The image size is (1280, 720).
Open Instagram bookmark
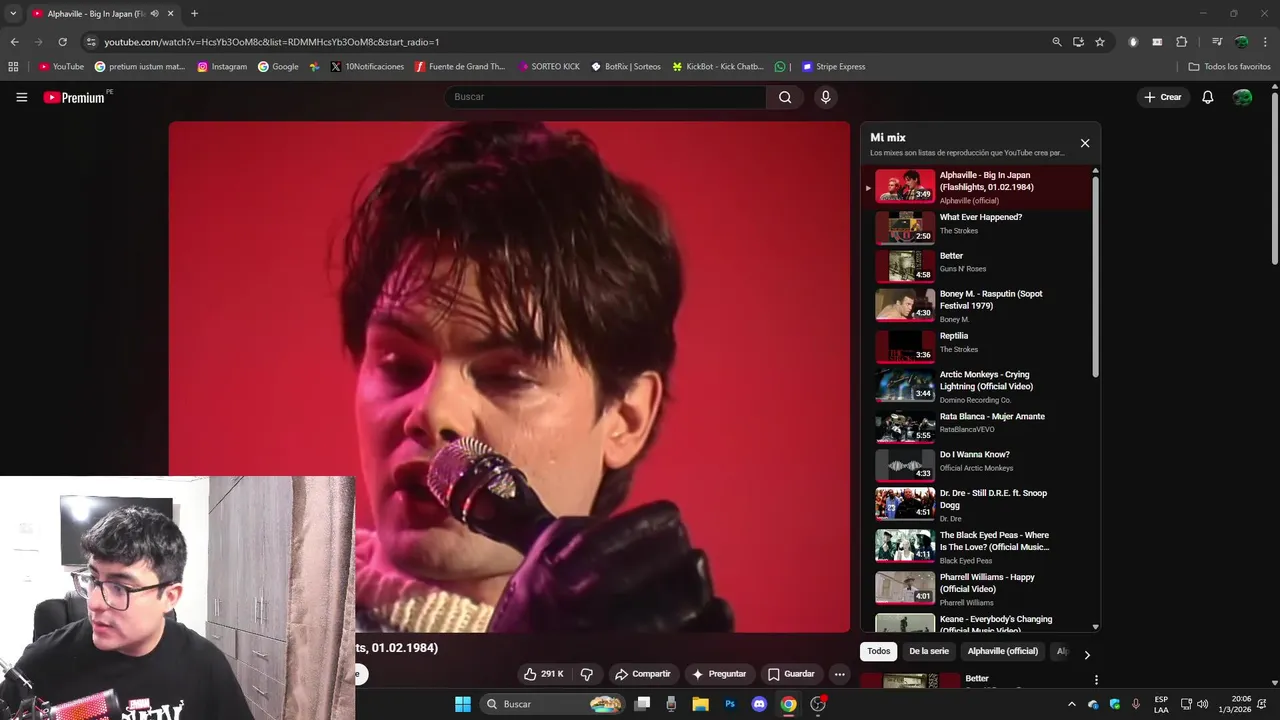point(222,67)
